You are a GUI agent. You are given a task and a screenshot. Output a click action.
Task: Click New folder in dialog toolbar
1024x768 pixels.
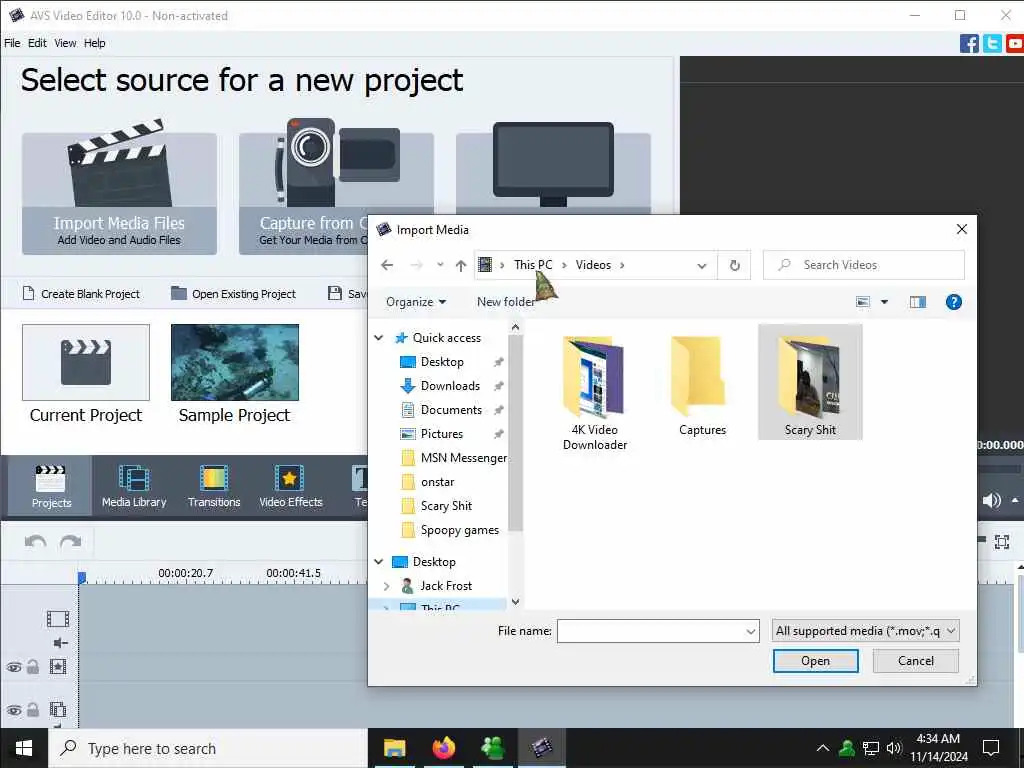(506, 302)
